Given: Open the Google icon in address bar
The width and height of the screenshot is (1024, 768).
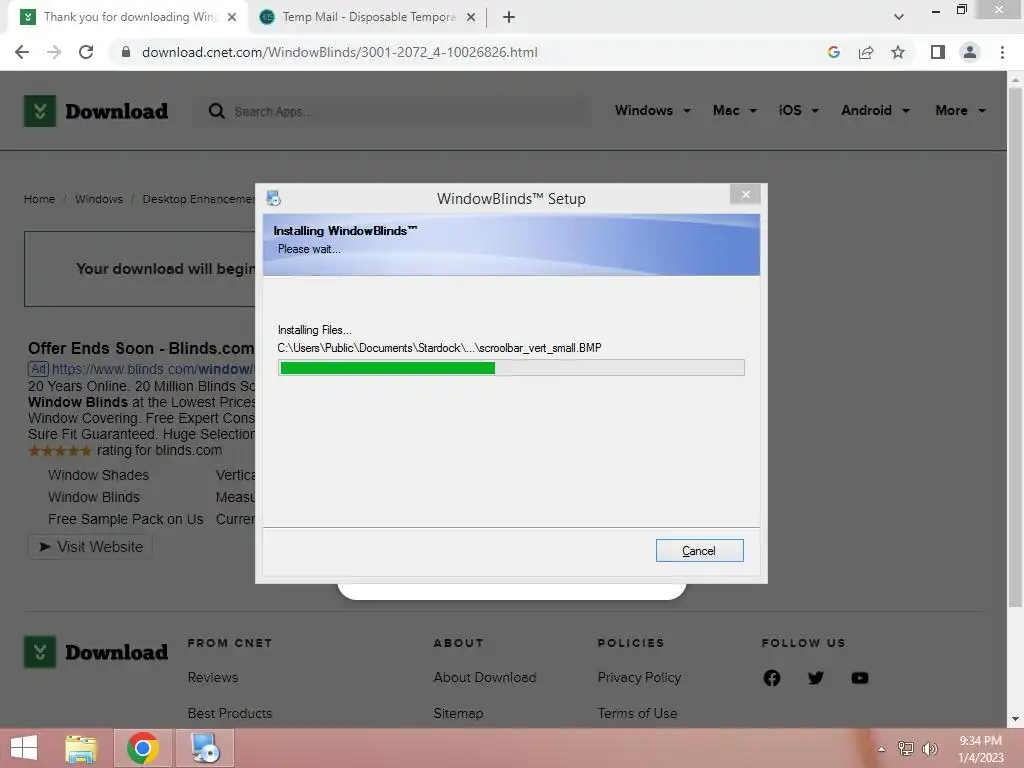Looking at the screenshot, I should (833, 52).
